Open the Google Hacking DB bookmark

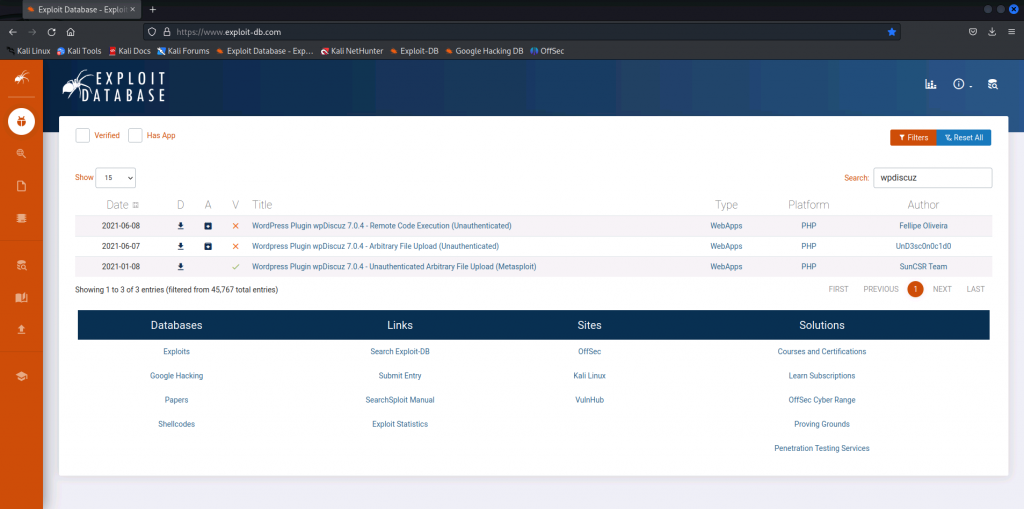[484, 50]
